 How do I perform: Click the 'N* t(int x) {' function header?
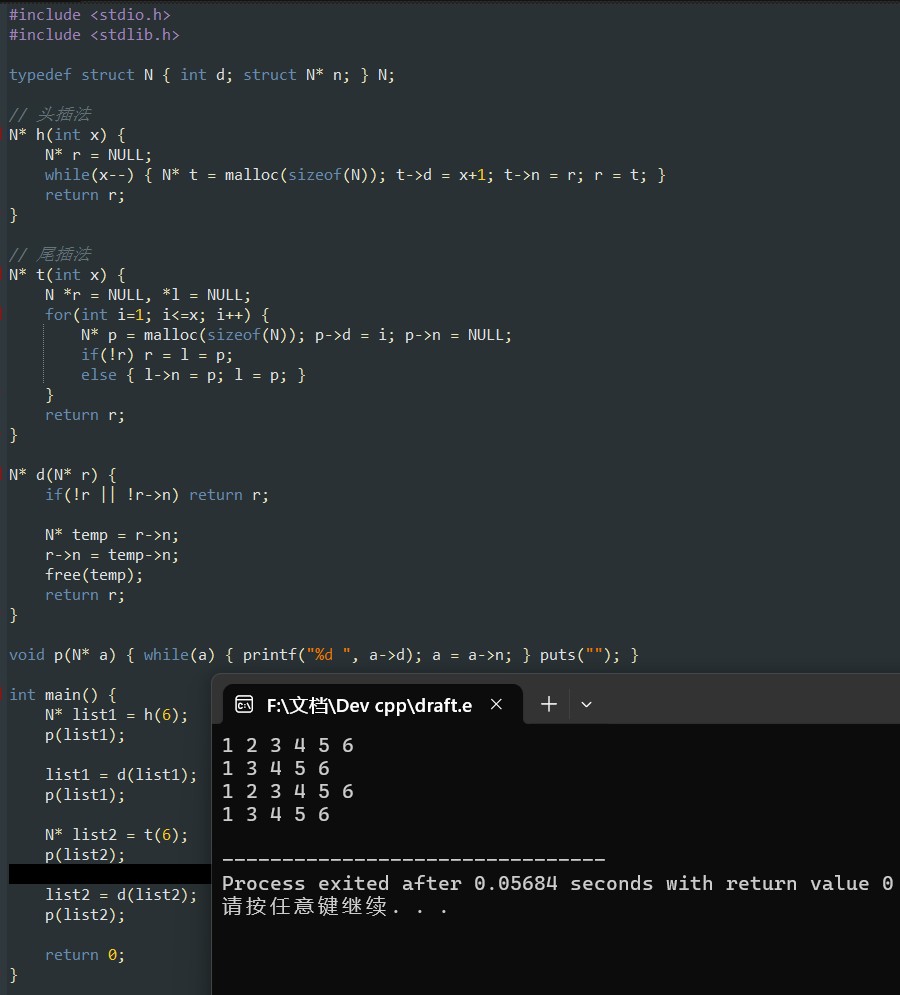[67, 275]
